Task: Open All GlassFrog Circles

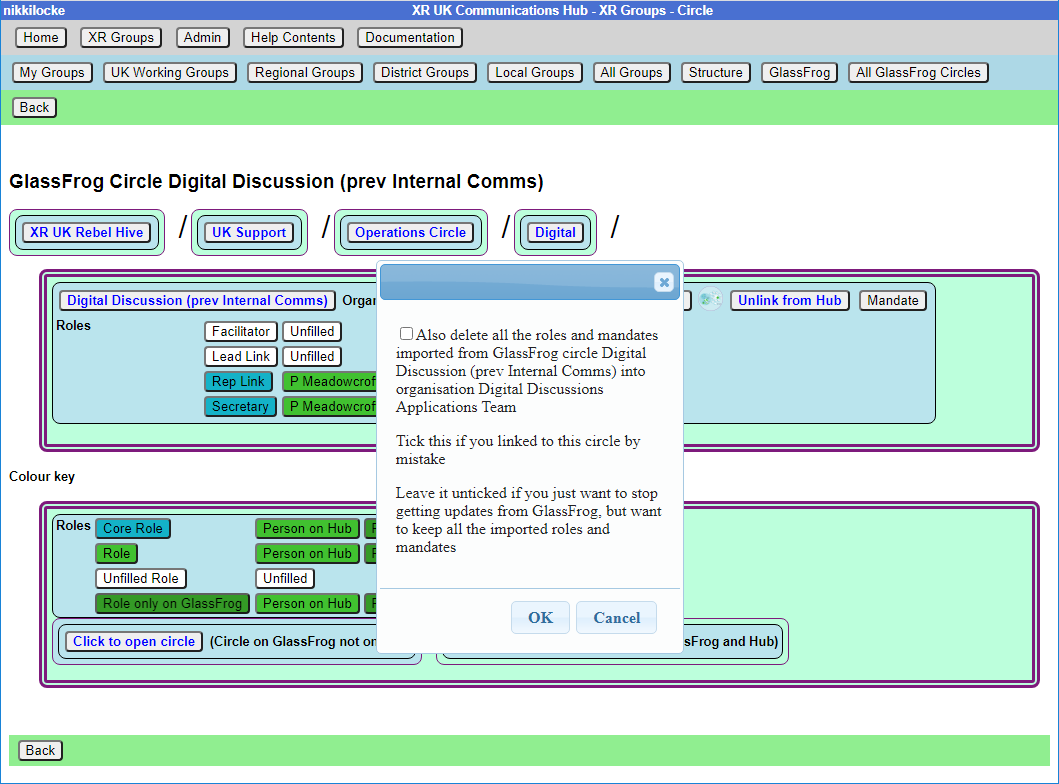Action: (x=919, y=73)
